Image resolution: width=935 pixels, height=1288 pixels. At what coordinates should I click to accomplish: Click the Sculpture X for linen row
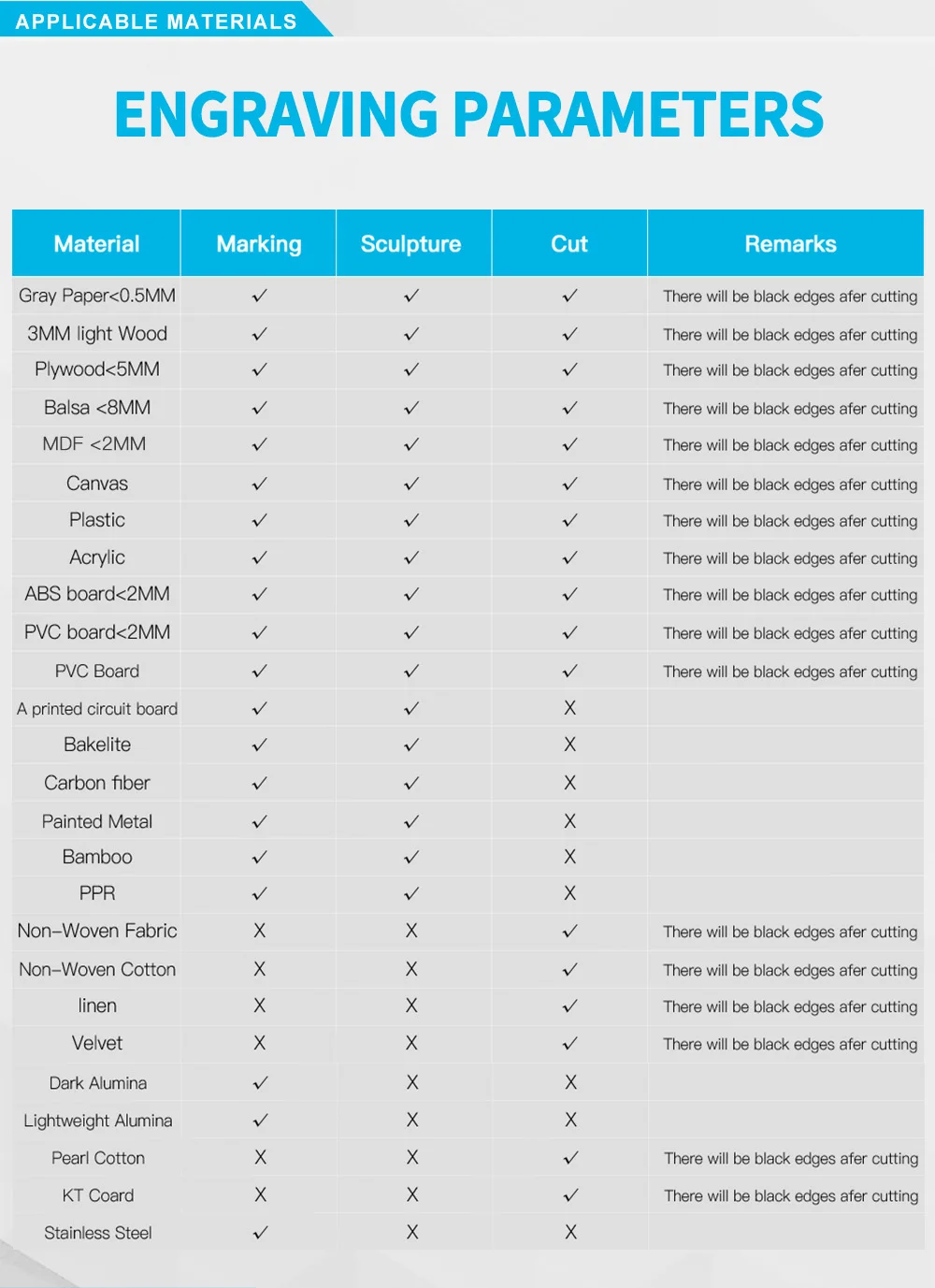[411, 1006]
